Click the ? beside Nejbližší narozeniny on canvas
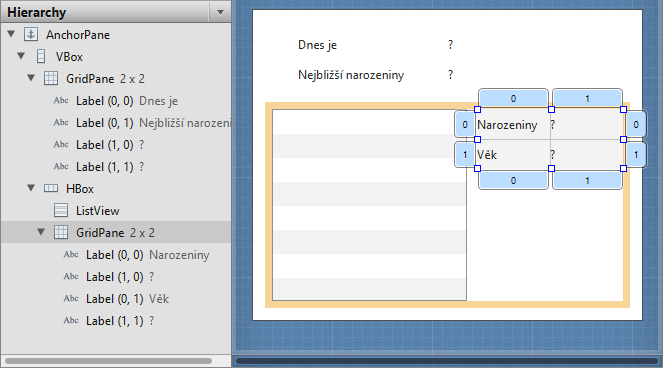Image resolution: width=663 pixels, height=368 pixels. click(450, 74)
